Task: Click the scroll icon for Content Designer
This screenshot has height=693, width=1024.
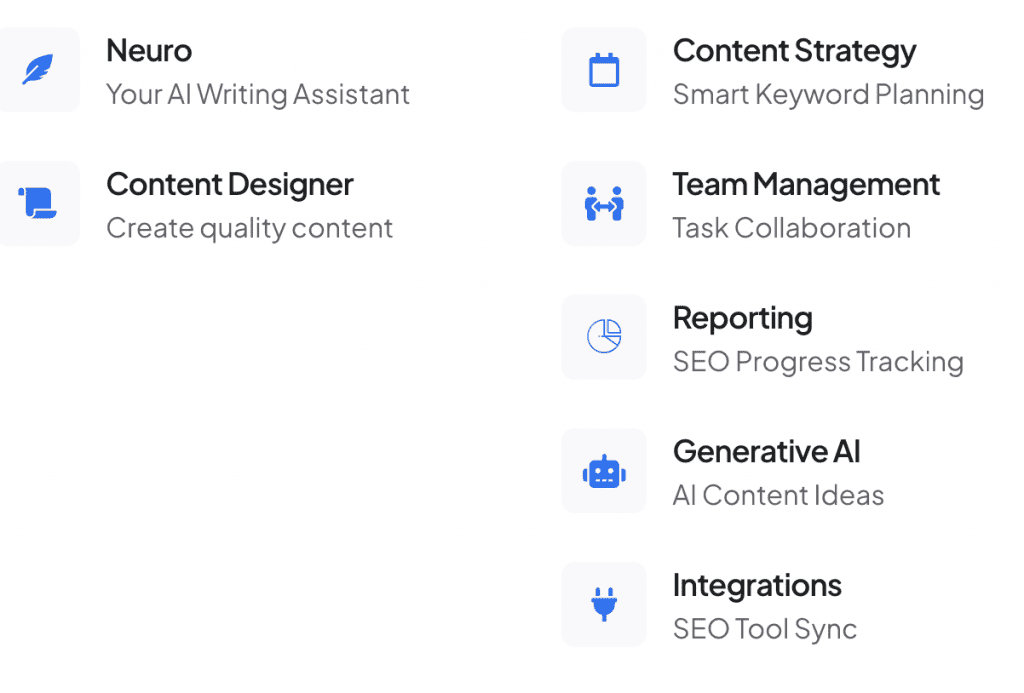Action: click(38, 203)
